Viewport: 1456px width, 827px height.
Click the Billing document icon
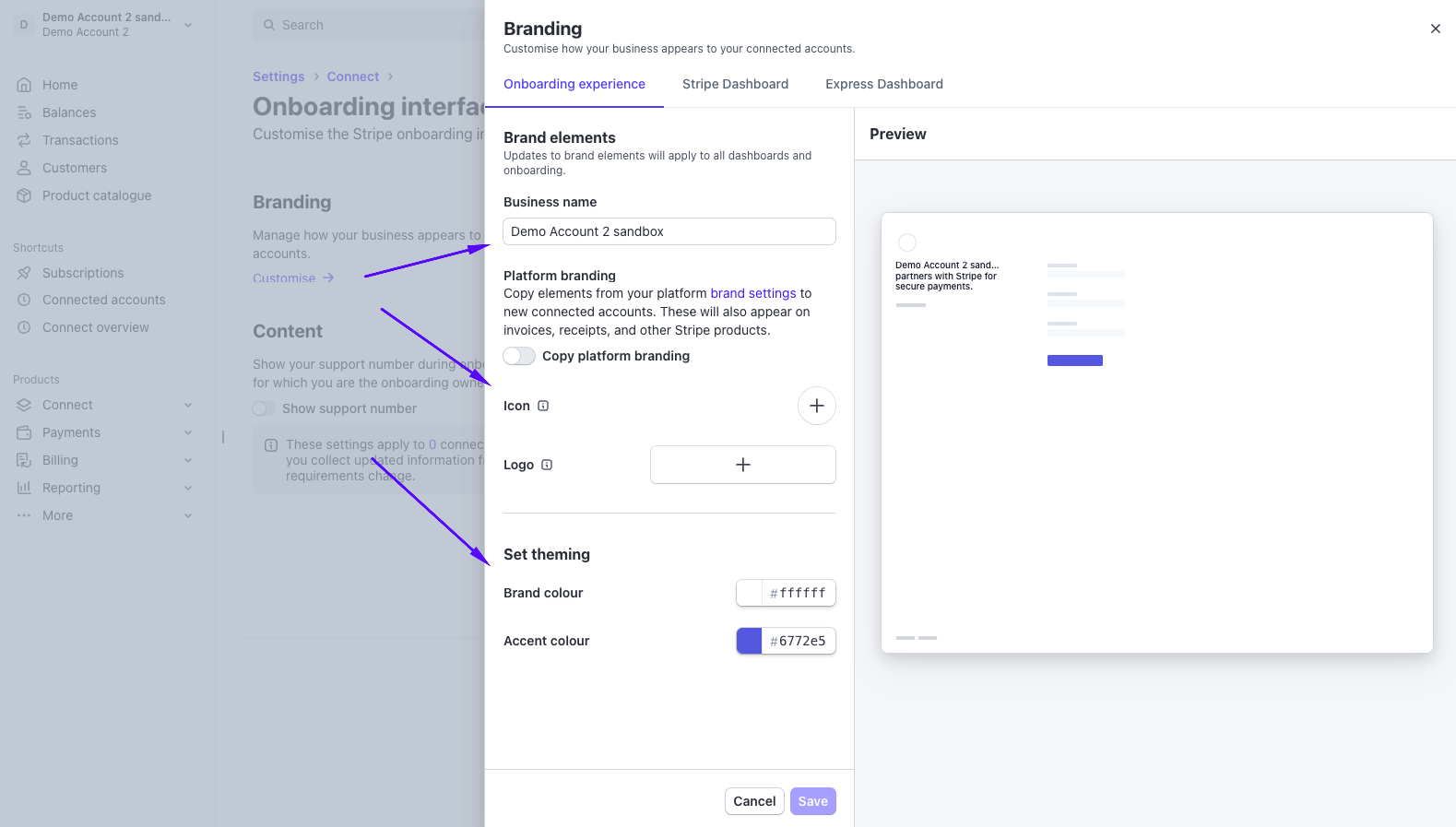[x=24, y=460]
